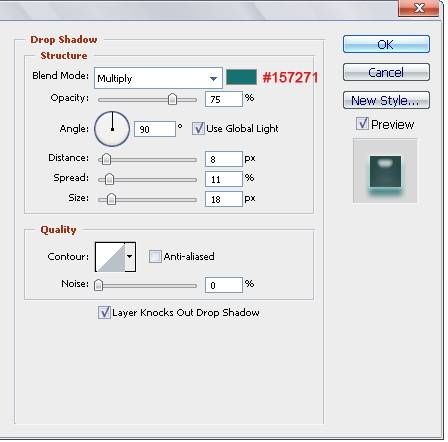Click the Distance slider handle
The height and width of the screenshot is (442, 448).
tap(106, 159)
